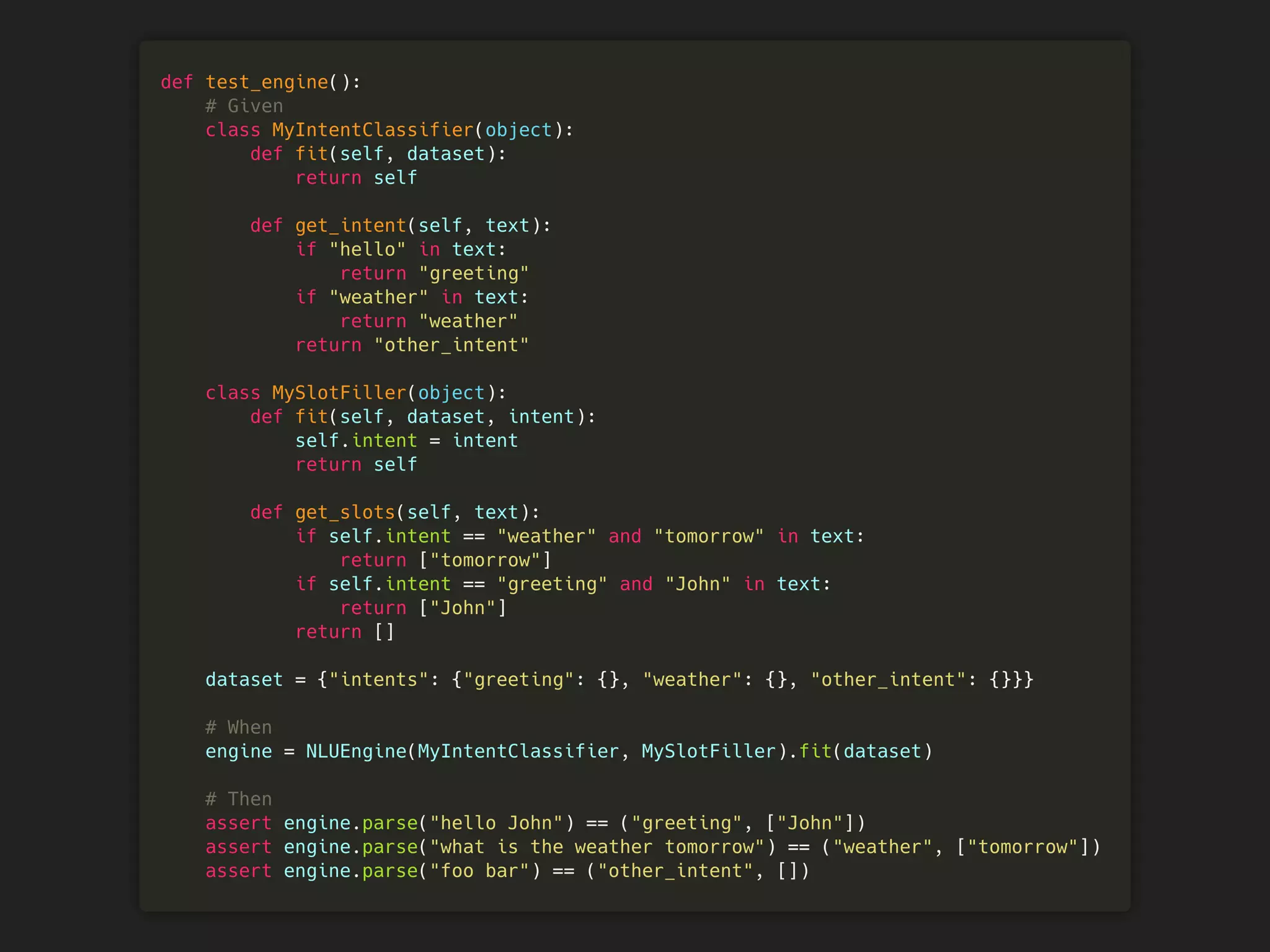Click the '# Given' comment line
The width and height of the screenshot is (1270, 952).
[244, 106]
